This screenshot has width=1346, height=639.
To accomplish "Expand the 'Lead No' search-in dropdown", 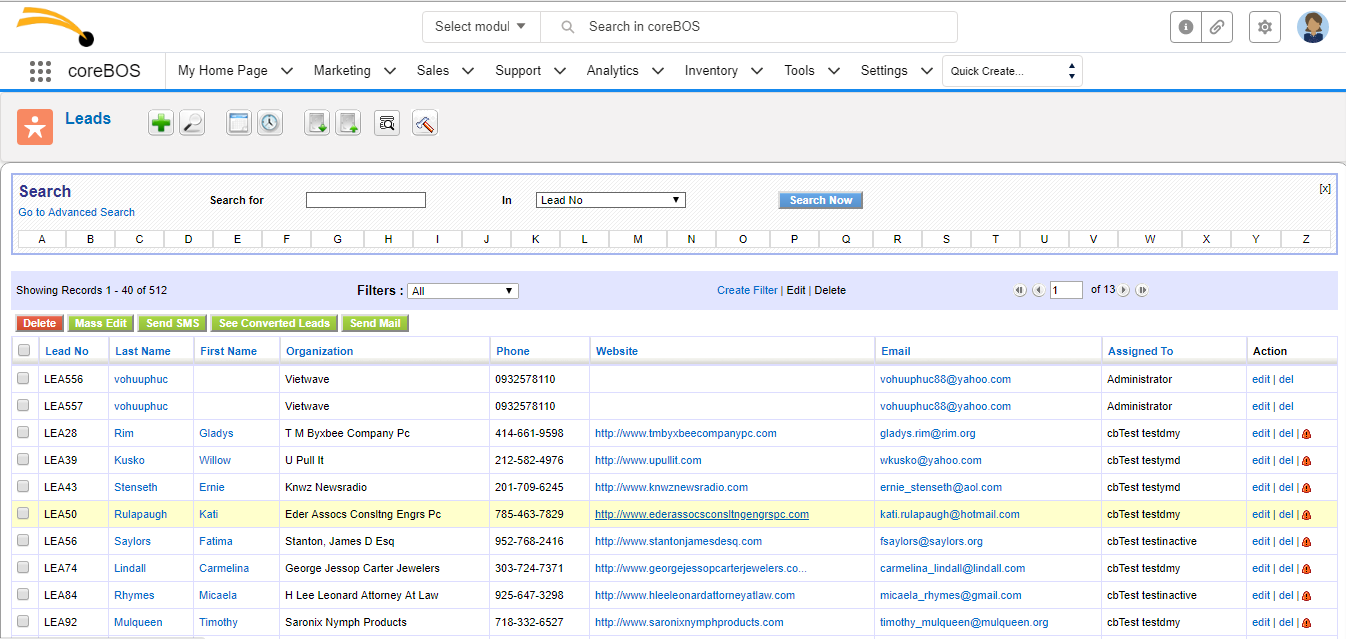I will click(x=610, y=200).
